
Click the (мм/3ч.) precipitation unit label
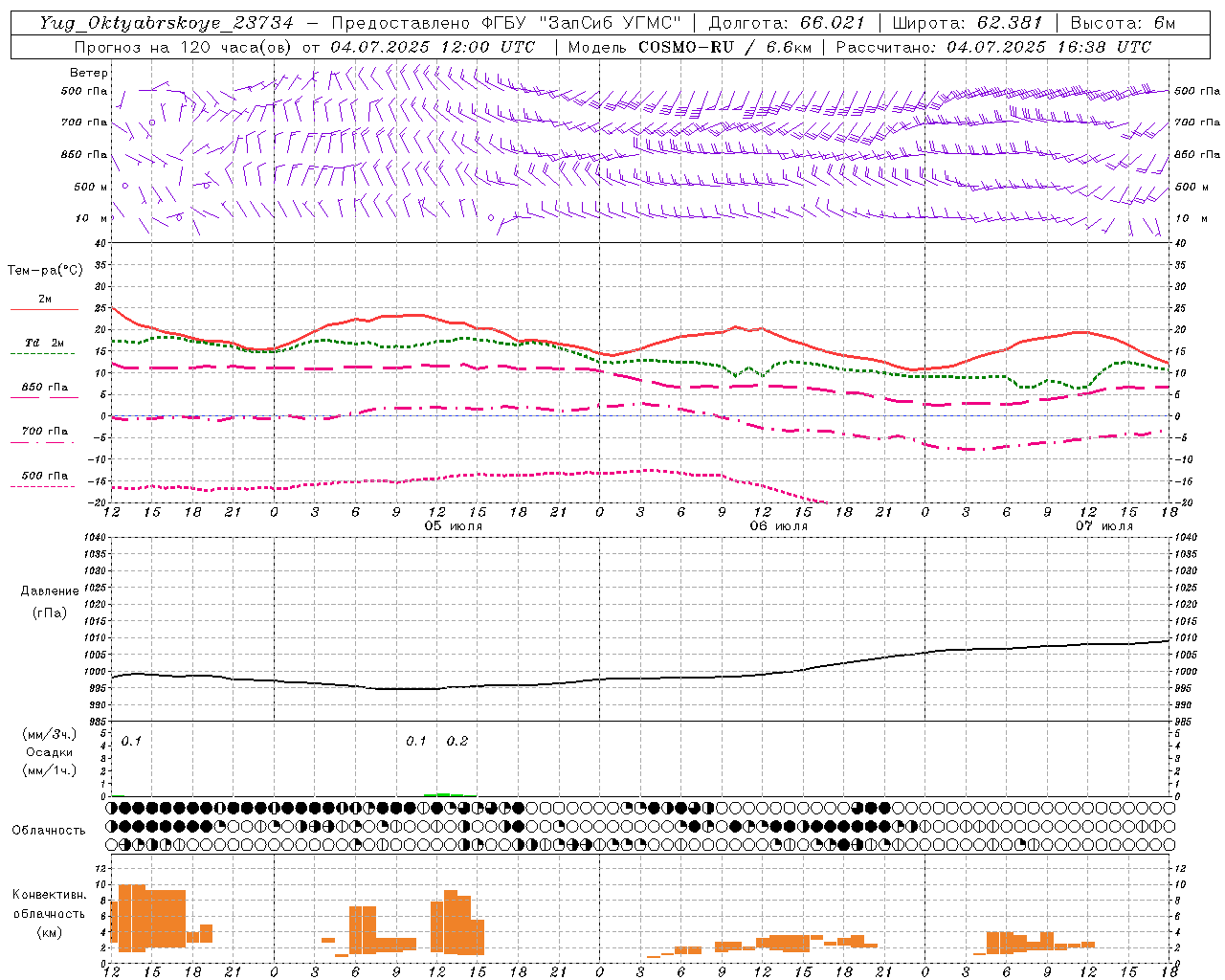click(x=50, y=735)
